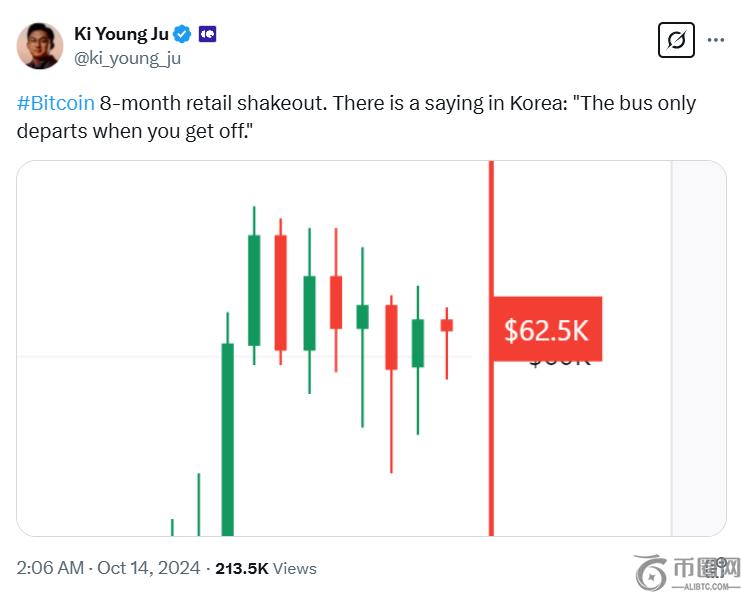Open Ki Young Ju's profile avatar
This screenshot has height=592, width=741.
tap(40, 45)
